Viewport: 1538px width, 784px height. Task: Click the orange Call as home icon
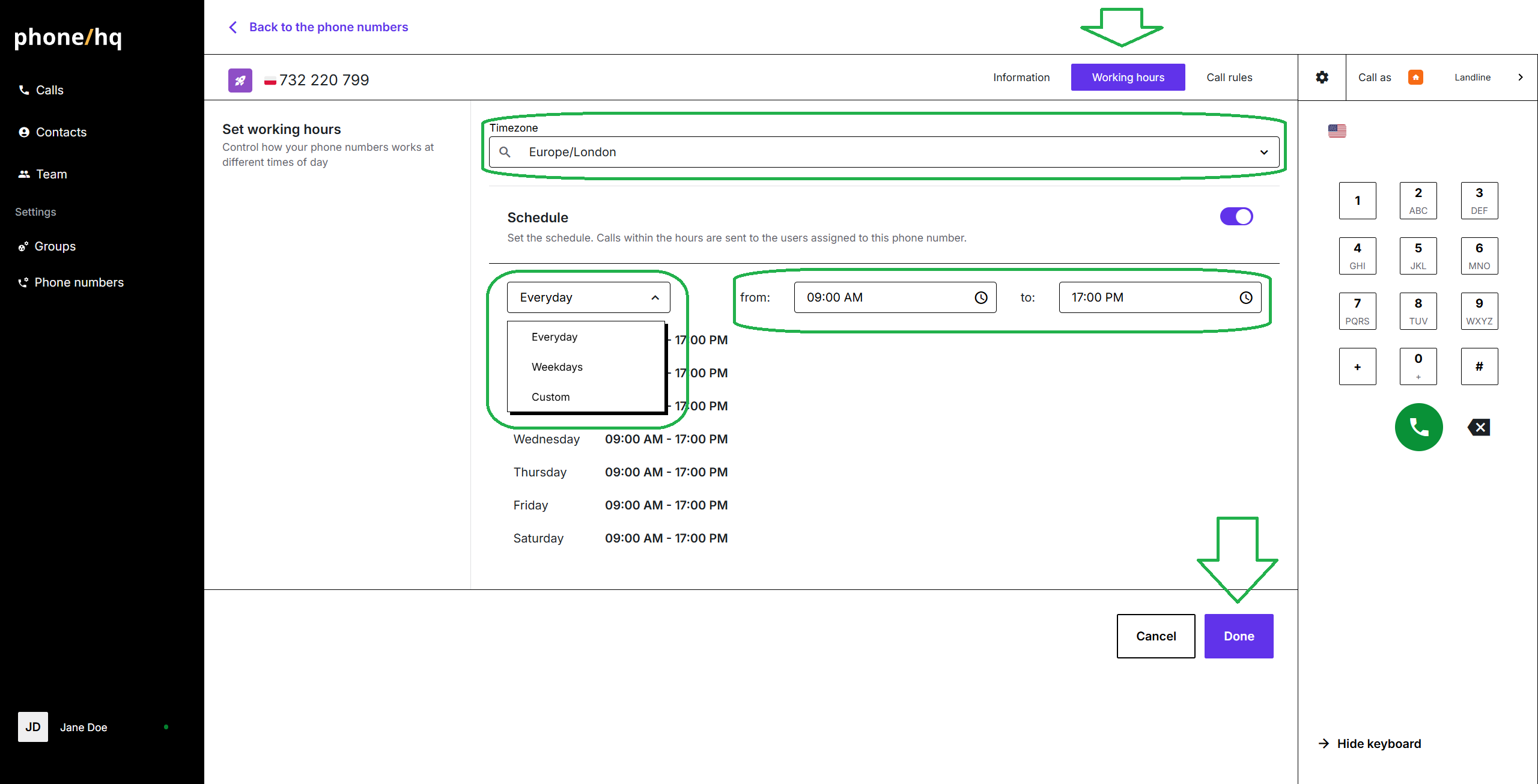pyautogui.click(x=1415, y=77)
